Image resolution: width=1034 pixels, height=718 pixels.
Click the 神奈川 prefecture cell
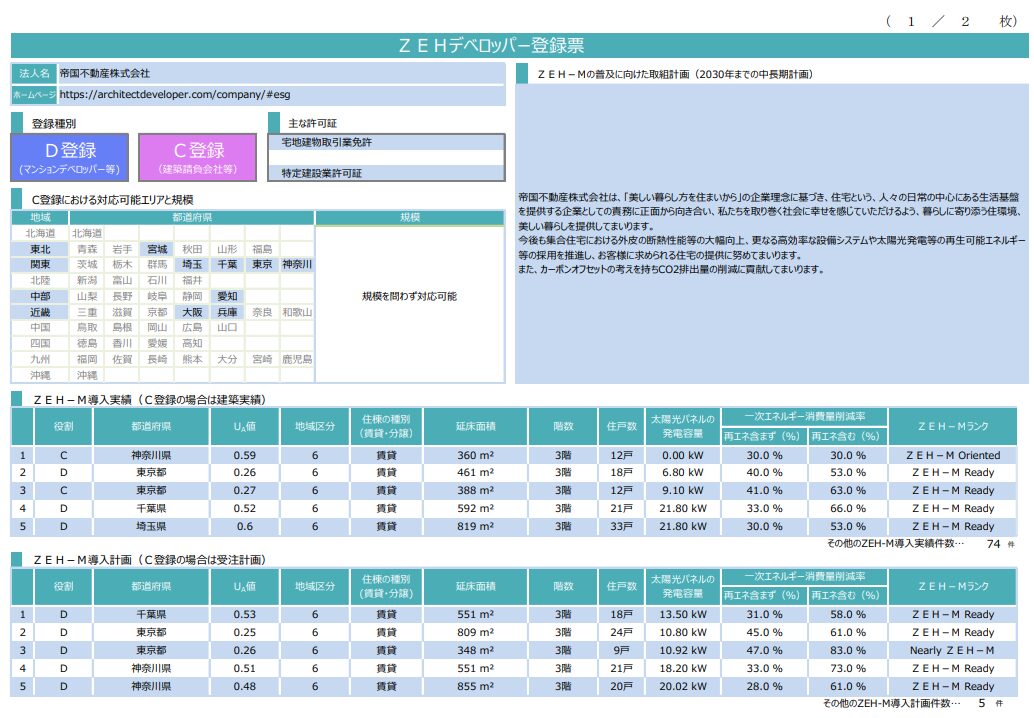coord(297,264)
